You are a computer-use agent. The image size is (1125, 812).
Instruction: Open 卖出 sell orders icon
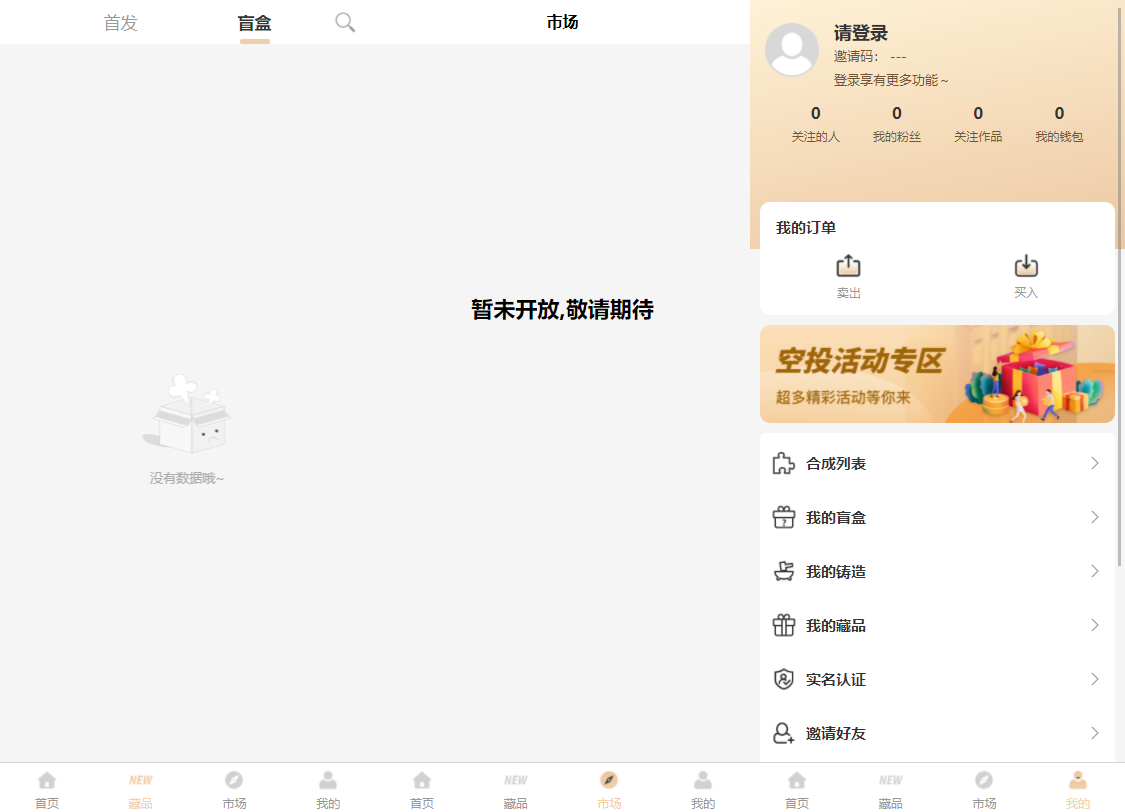coord(848,266)
